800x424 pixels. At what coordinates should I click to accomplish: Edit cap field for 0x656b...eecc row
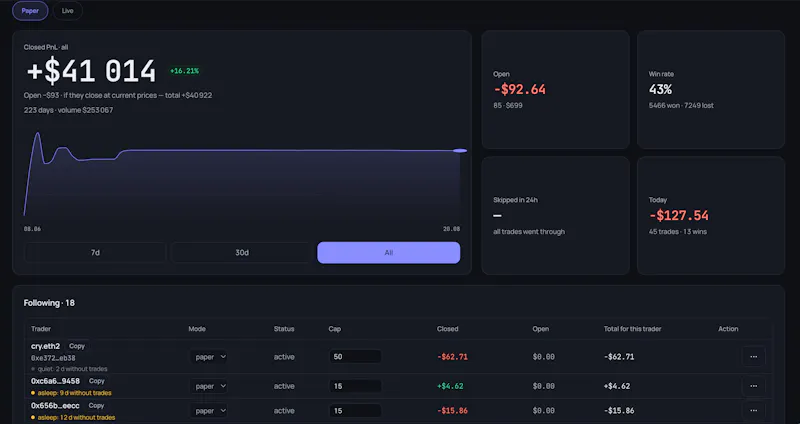(x=355, y=411)
